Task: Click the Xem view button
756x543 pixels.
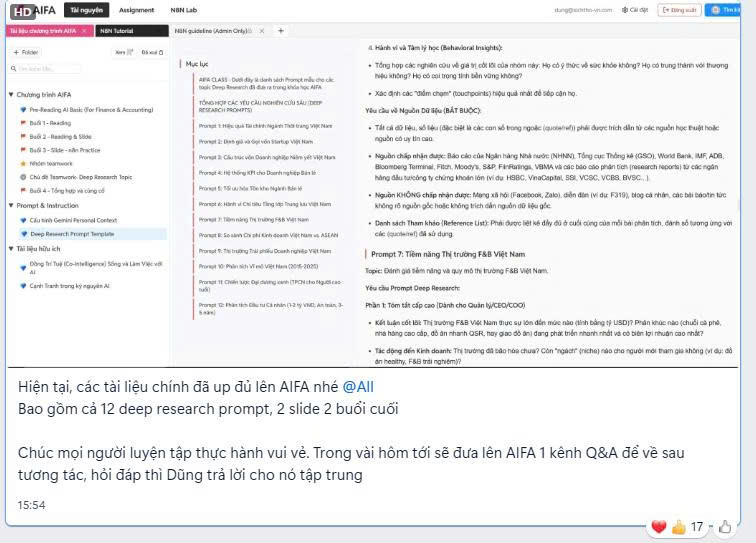Action: coord(124,52)
